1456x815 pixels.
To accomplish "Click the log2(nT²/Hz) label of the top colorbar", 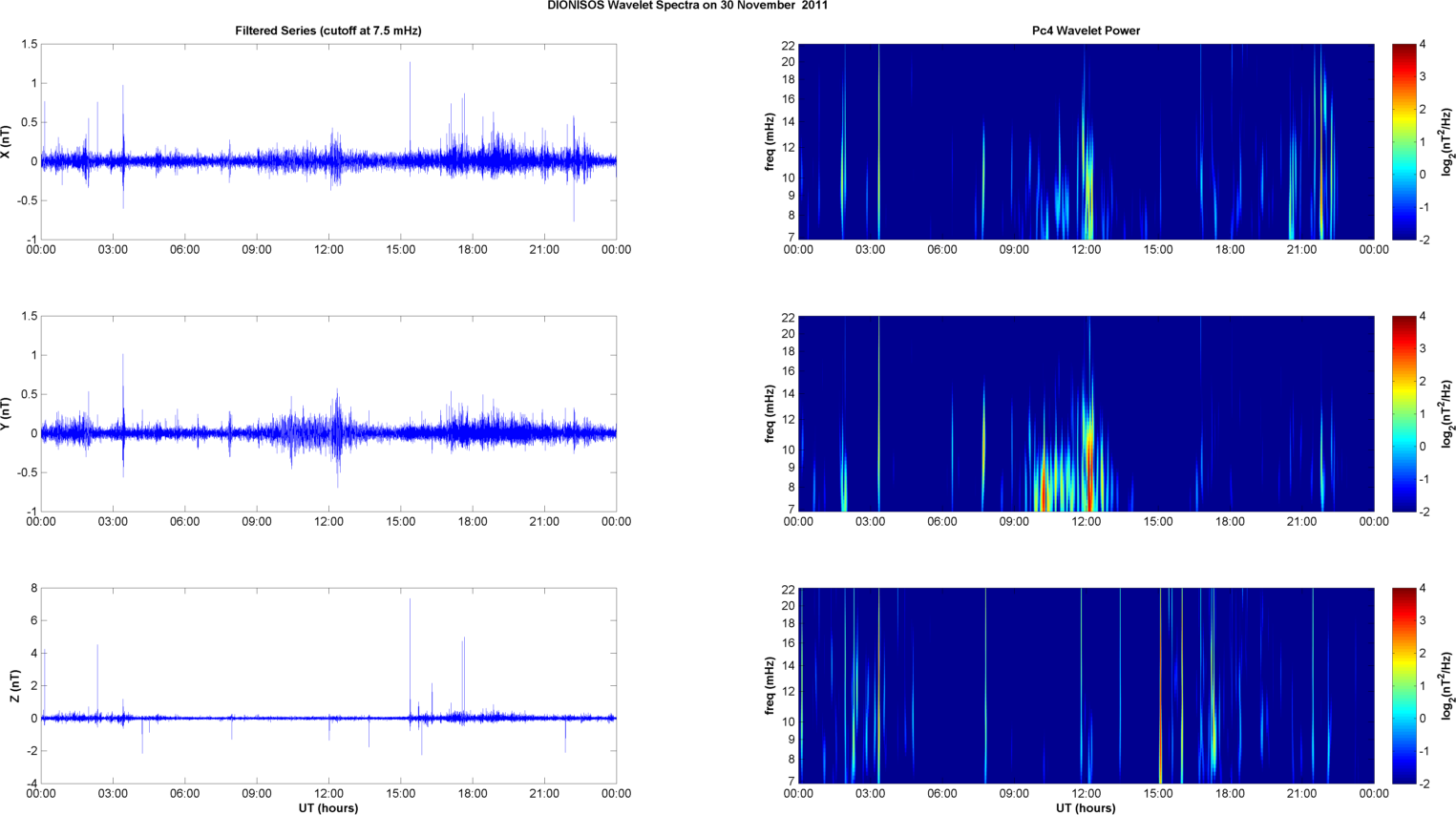I will coord(1448,142).
